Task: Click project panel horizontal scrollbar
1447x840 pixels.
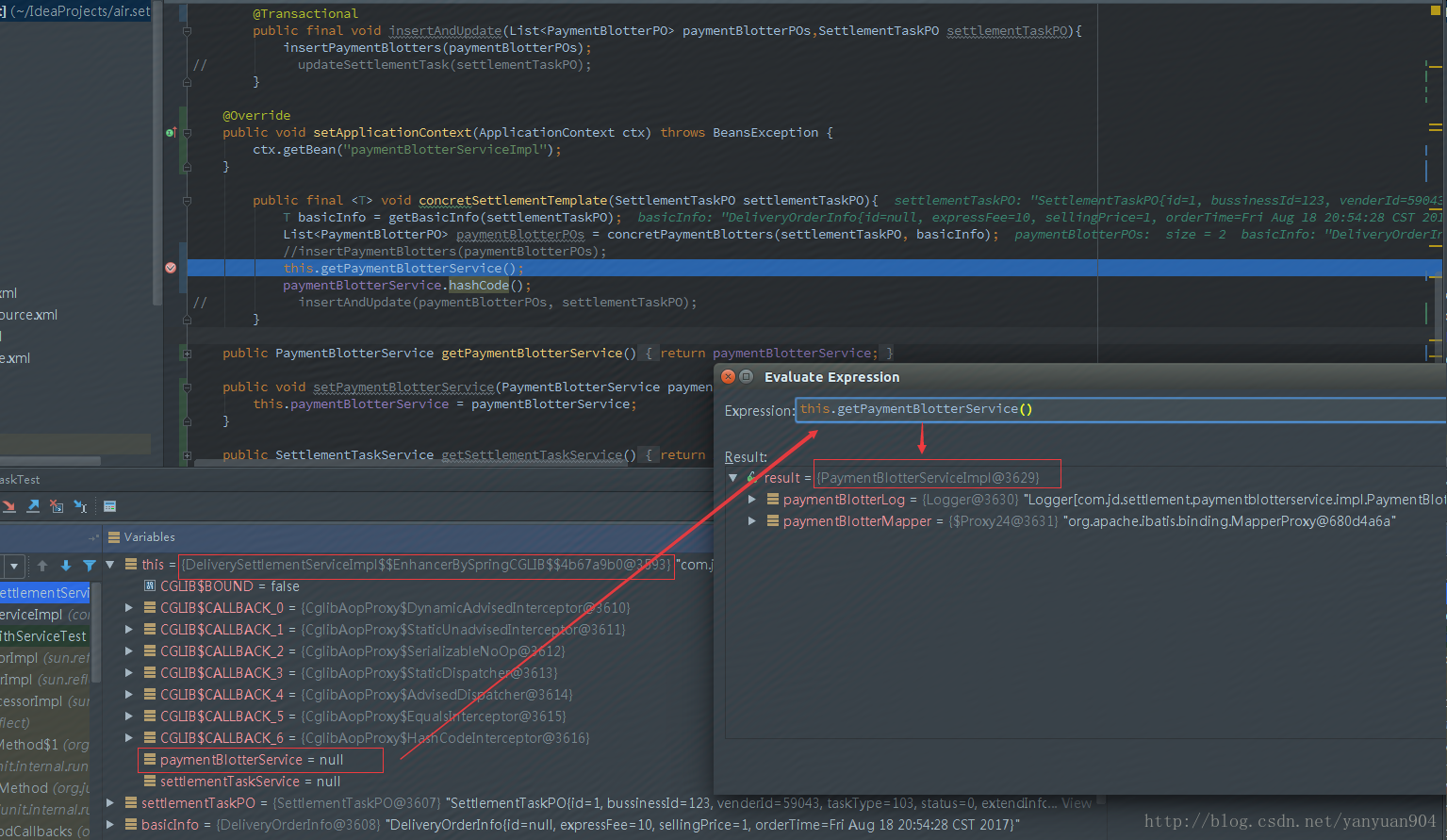Action: click(x=50, y=461)
